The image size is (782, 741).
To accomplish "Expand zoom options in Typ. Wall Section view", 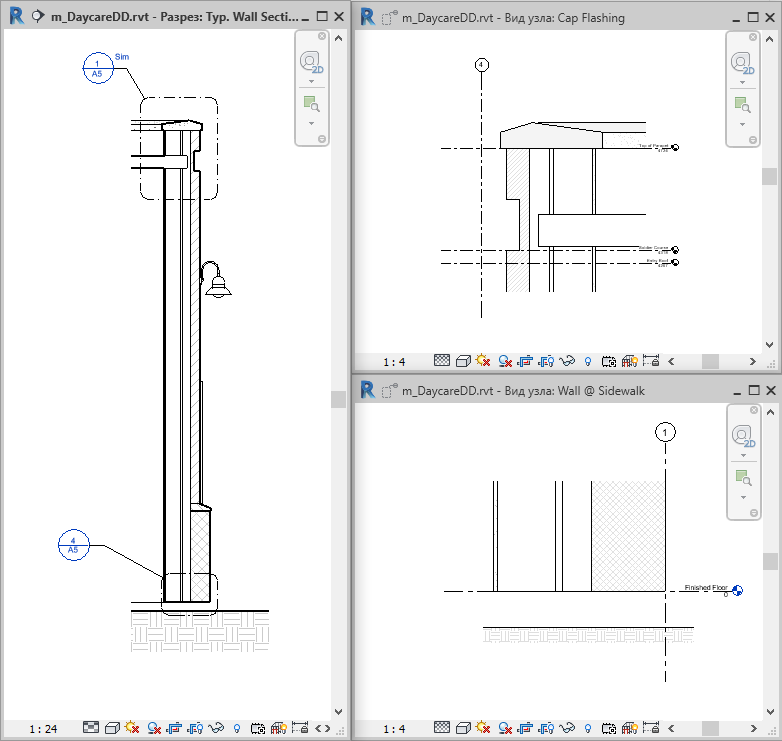I will click(x=312, y=123).
